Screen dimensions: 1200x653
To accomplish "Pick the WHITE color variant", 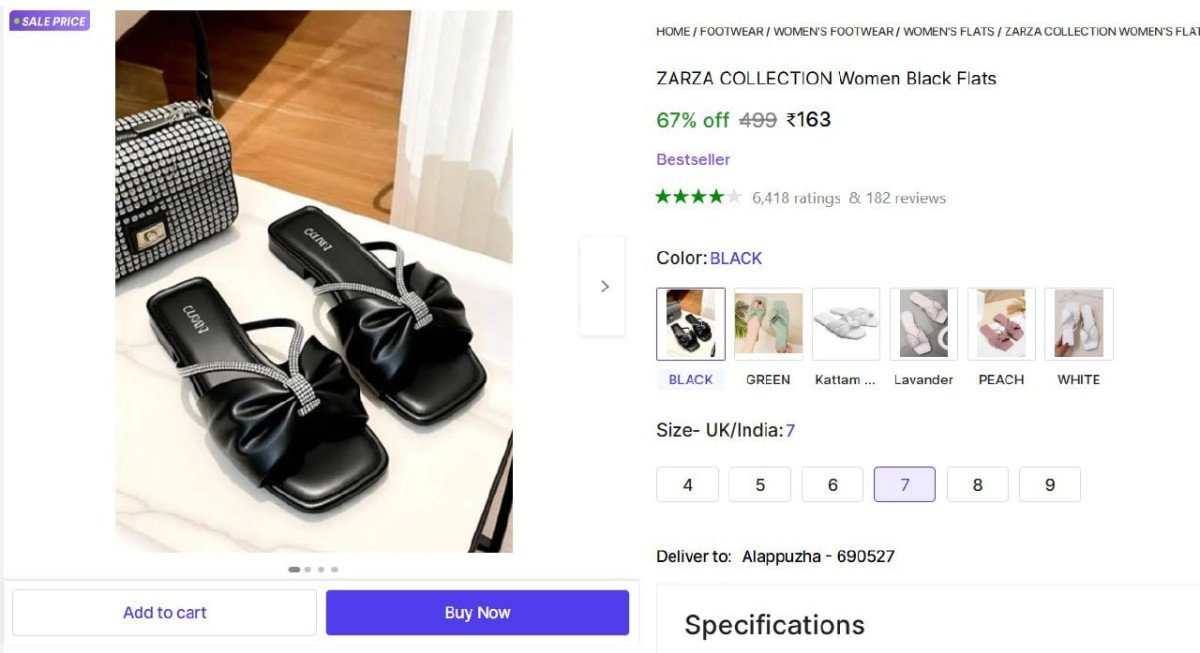I will [x=1079, y=323].
